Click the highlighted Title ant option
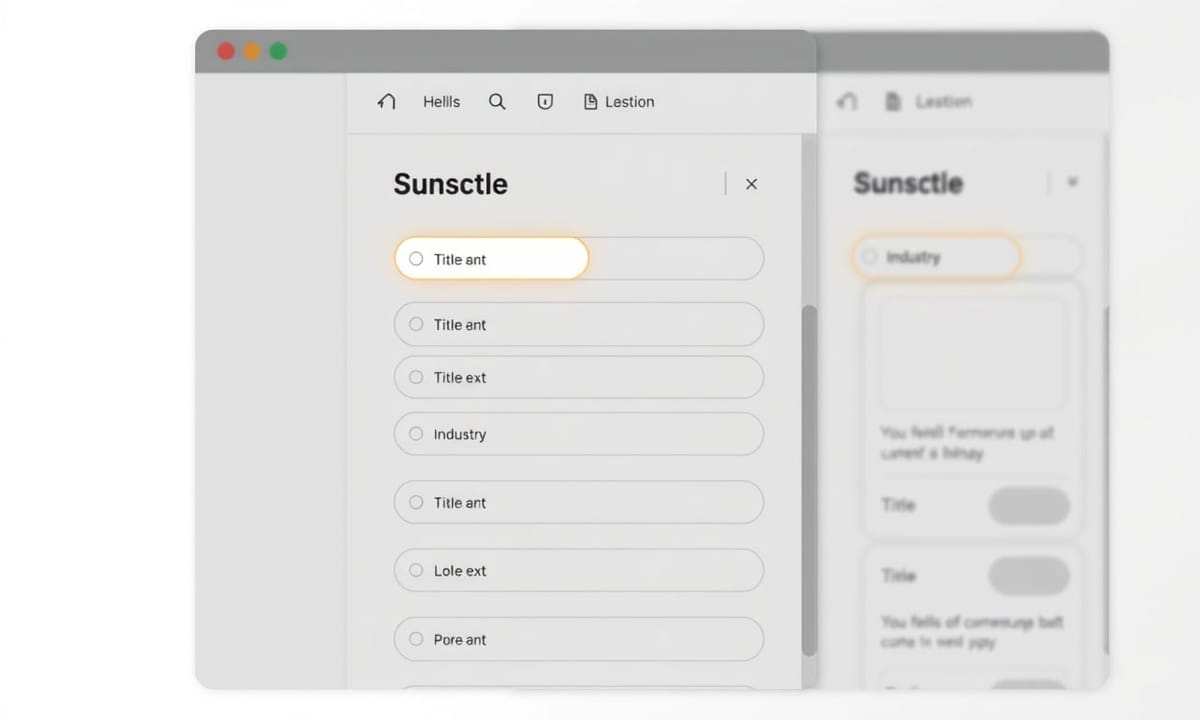The image size is (1200, 720). tap(491, 259)
